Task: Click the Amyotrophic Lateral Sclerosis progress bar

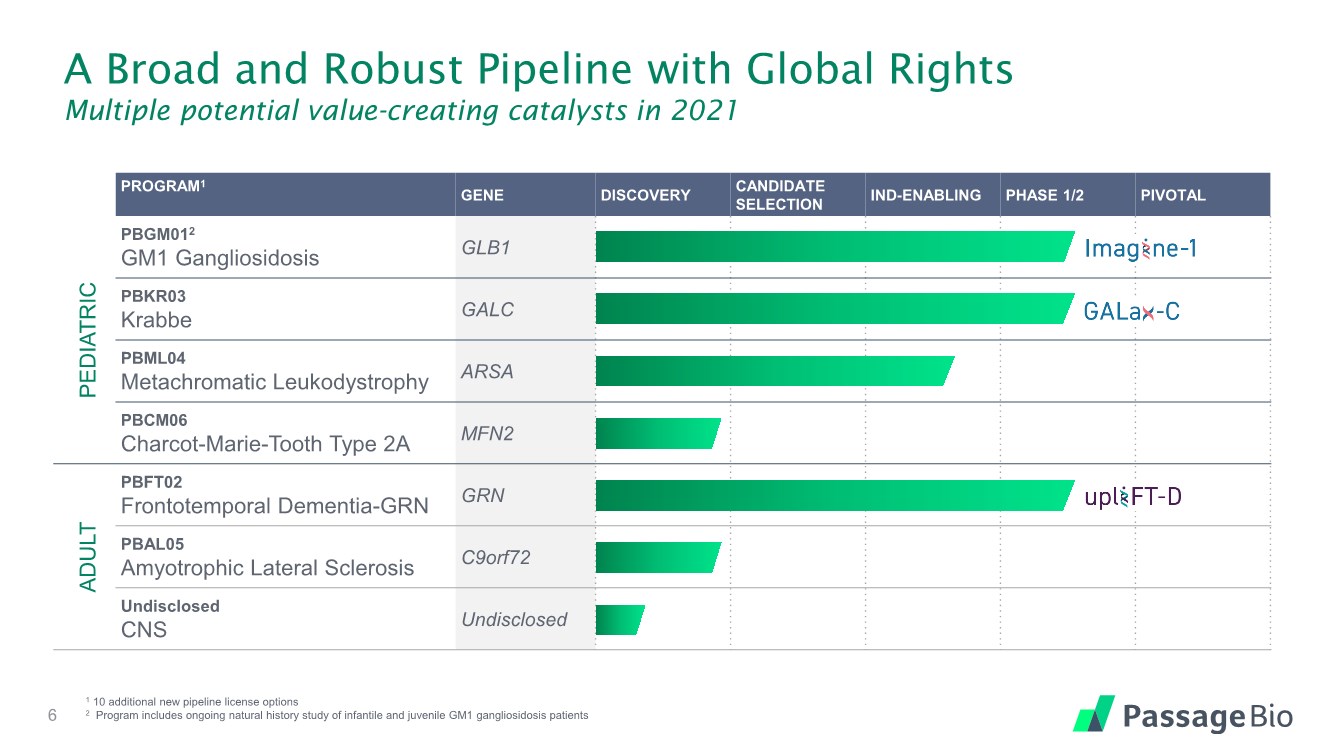Action: click(x=658, y=557)
